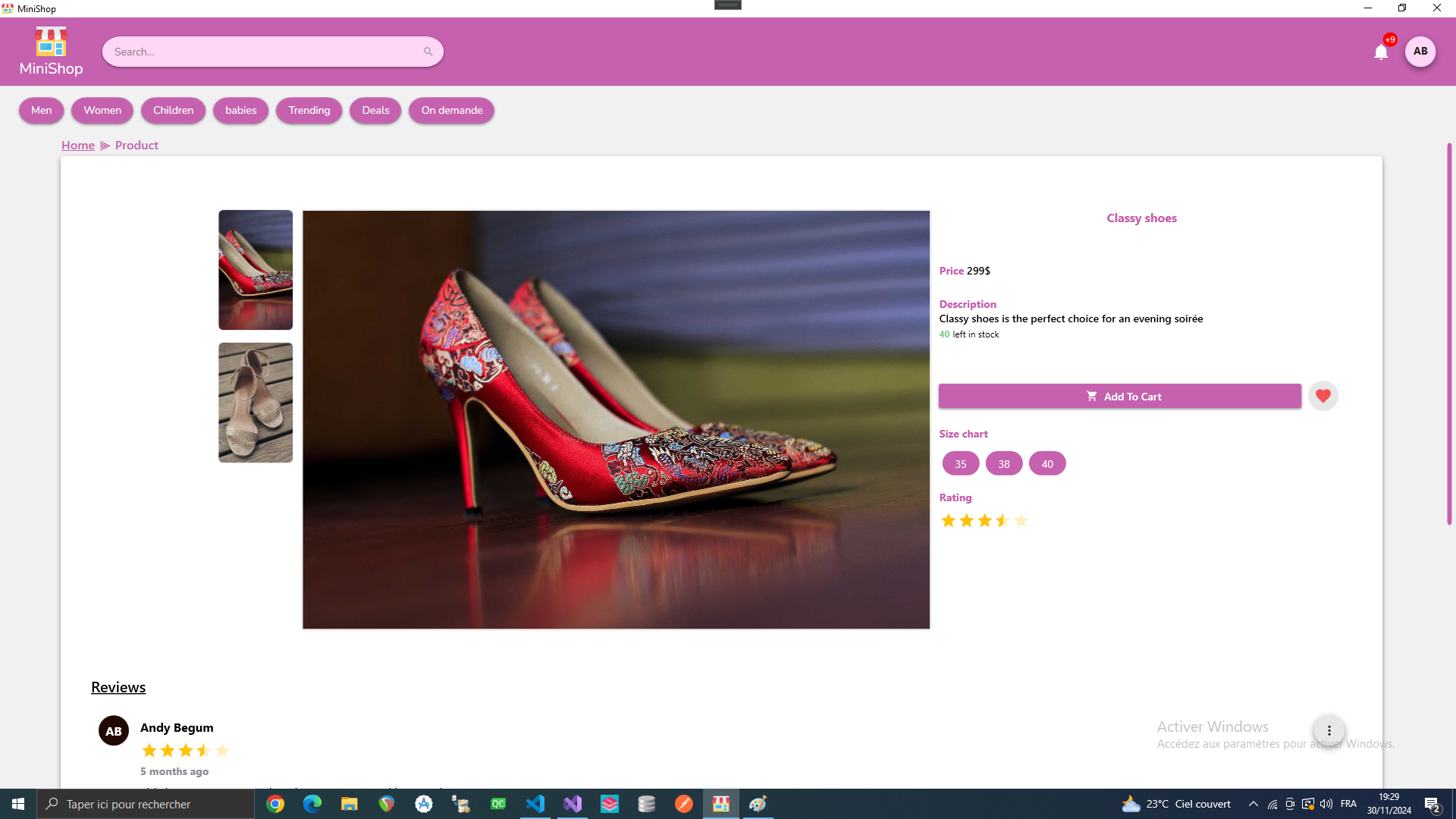The image size is (1456, 819).
Task: Show hidden taskbar icons with the chevron
Action: [1253, 804]
